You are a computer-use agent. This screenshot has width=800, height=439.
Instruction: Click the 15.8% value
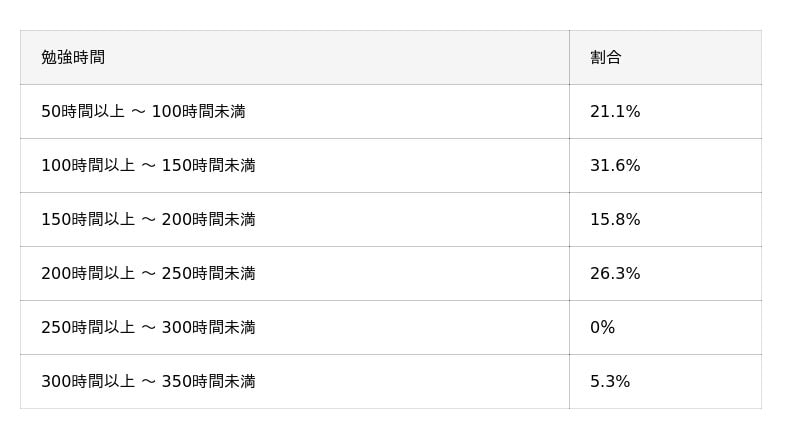(615, 220)
